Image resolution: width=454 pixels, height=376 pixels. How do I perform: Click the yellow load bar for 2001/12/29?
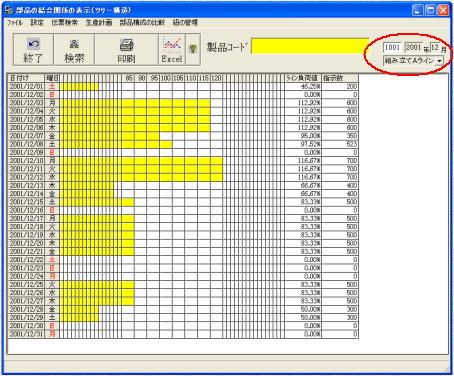tap(79, 318)
